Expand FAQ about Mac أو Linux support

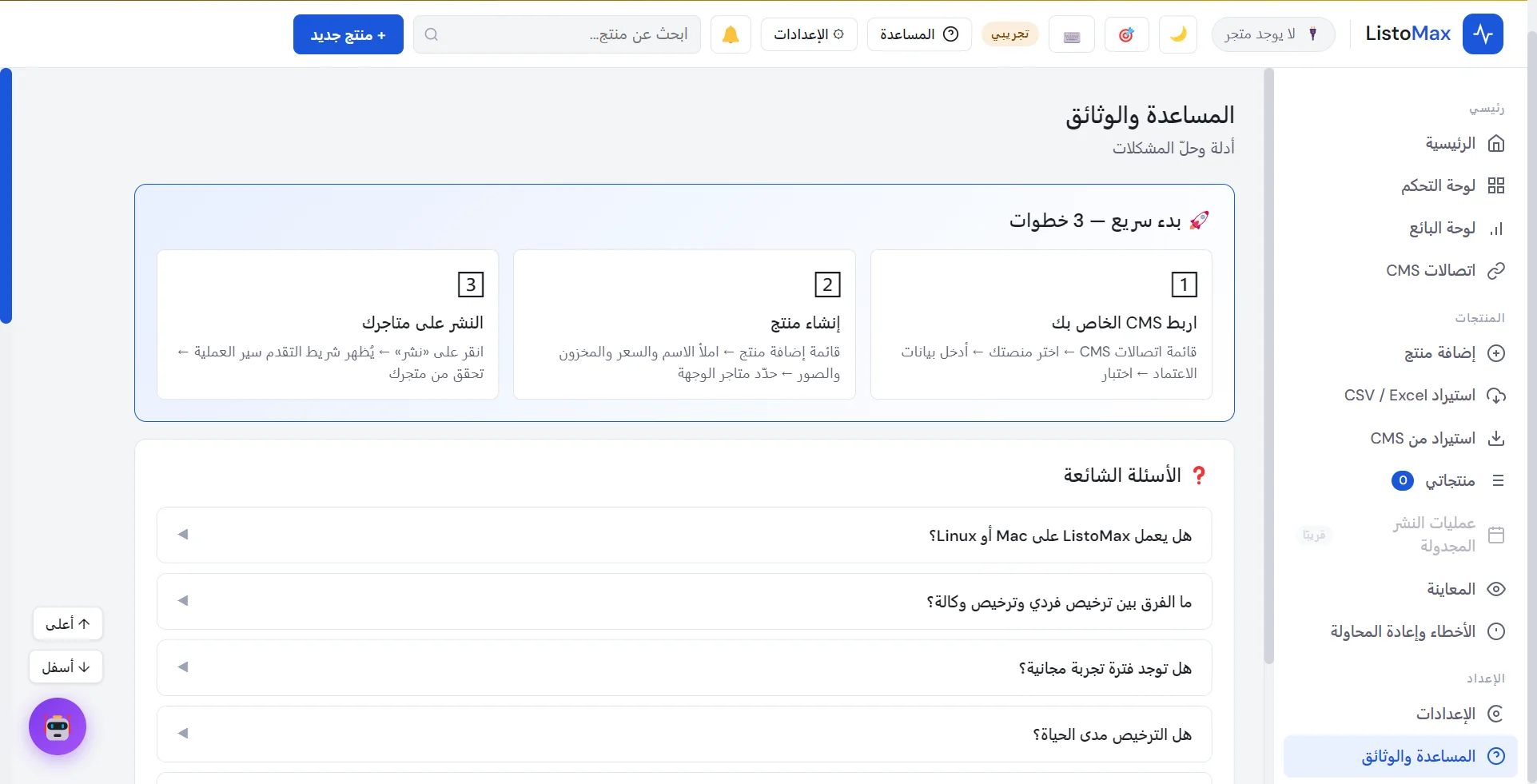click(x=684, y=535)
